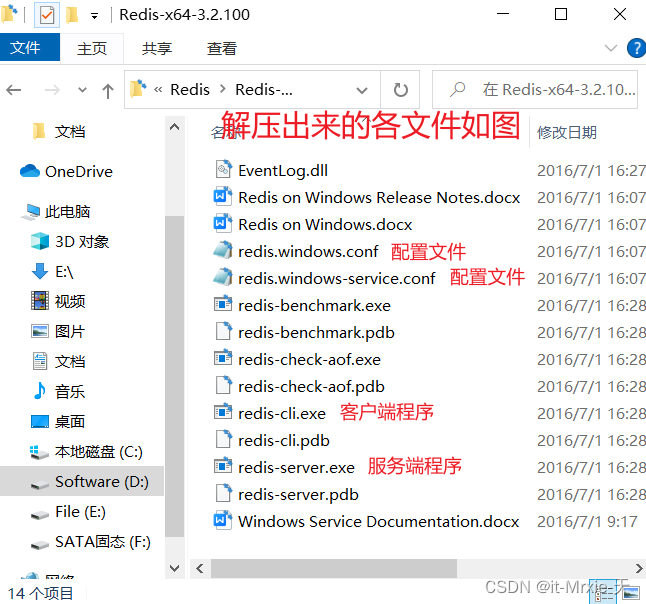Click the file name redis.windows.conf
The height and width of the screenshot is (604, 646).
point(308,252)
